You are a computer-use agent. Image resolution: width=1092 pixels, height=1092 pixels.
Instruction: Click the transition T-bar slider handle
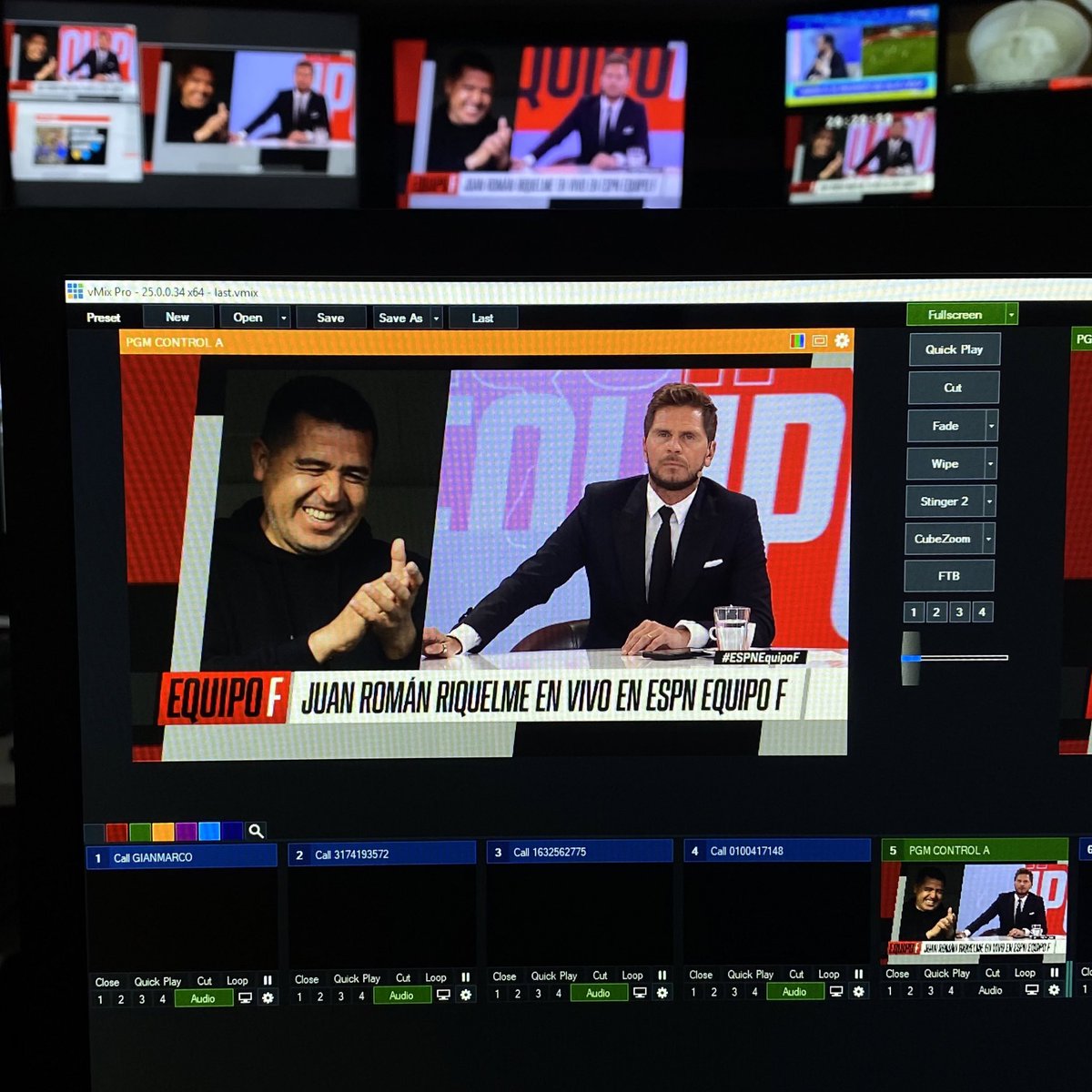click(x=910, y=657)
